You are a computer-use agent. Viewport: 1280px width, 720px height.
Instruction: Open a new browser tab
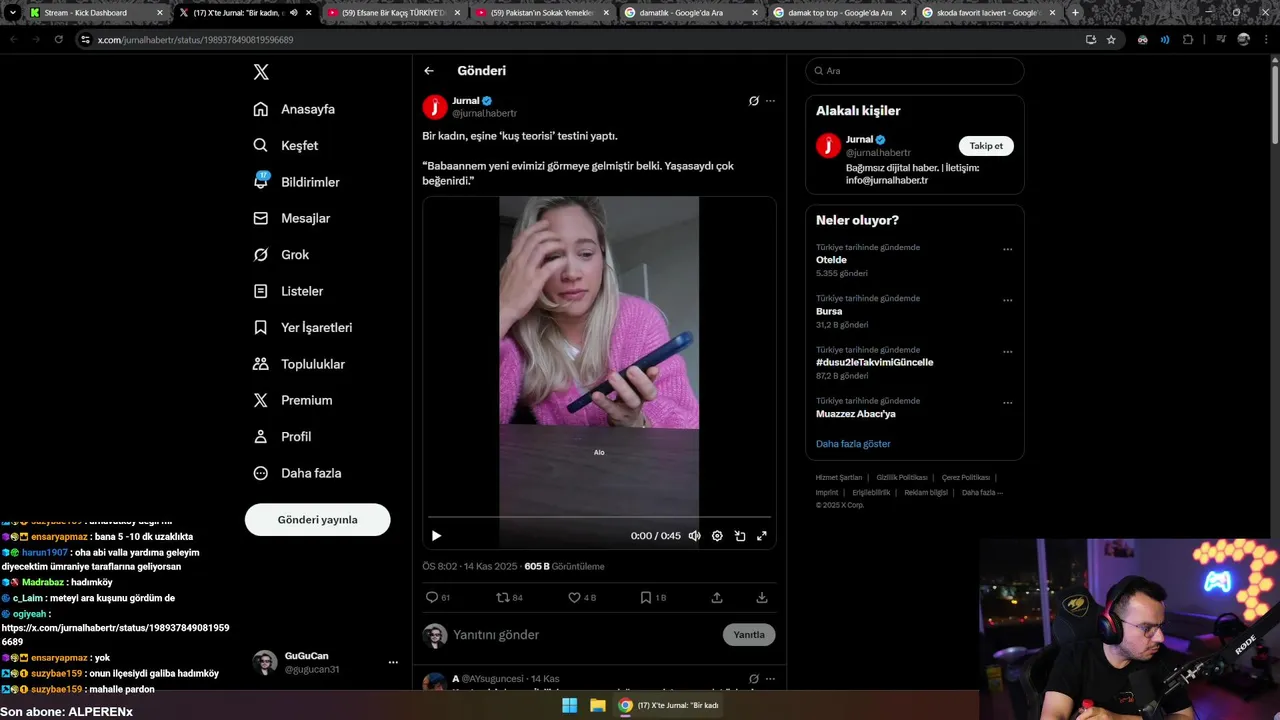point(1075,13)
